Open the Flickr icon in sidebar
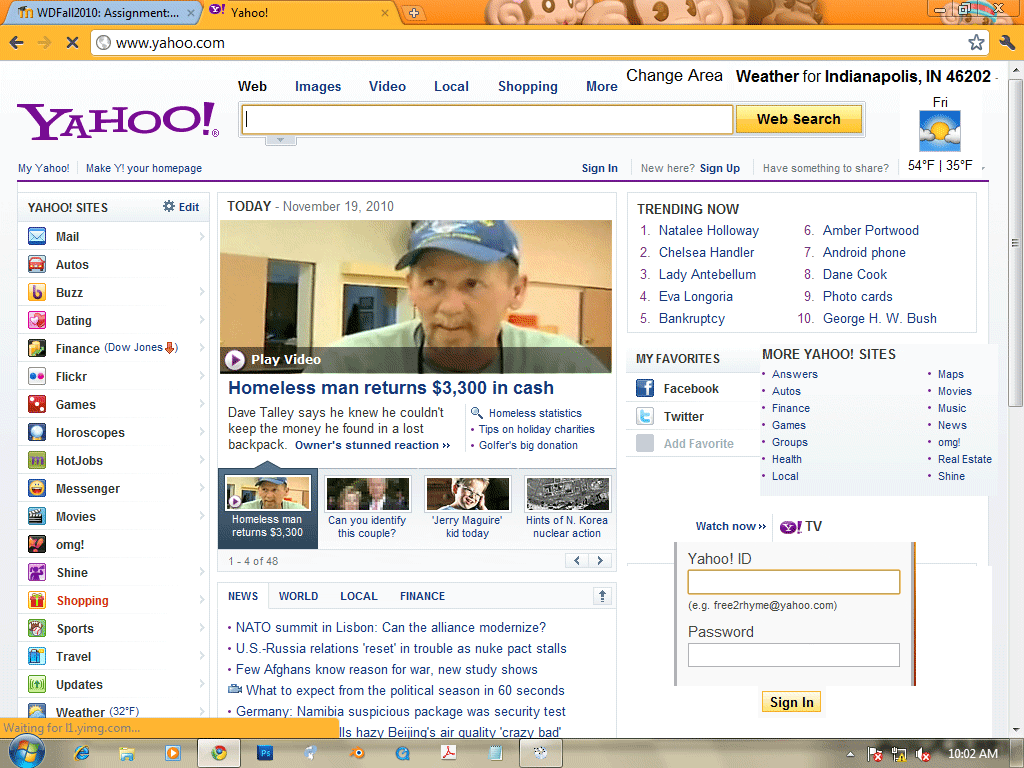 (37, 377)
